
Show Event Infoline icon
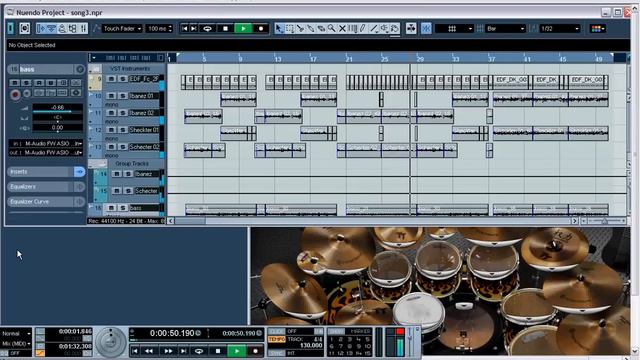click(51, 29)
